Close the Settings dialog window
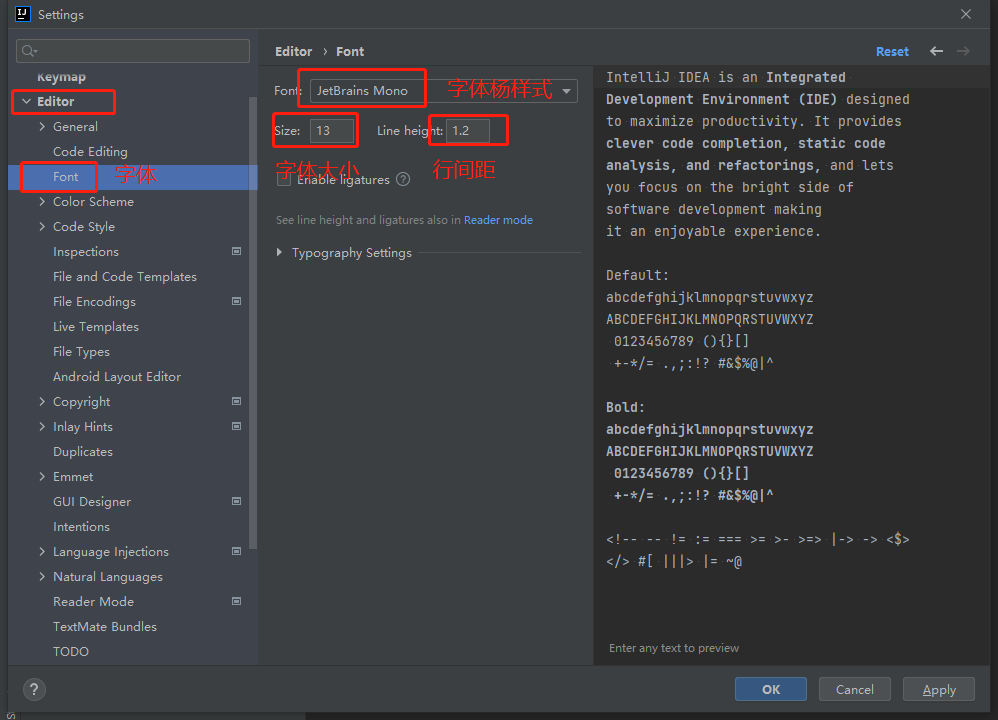Screen dimensions: 998x720 [x=966, y=14]
